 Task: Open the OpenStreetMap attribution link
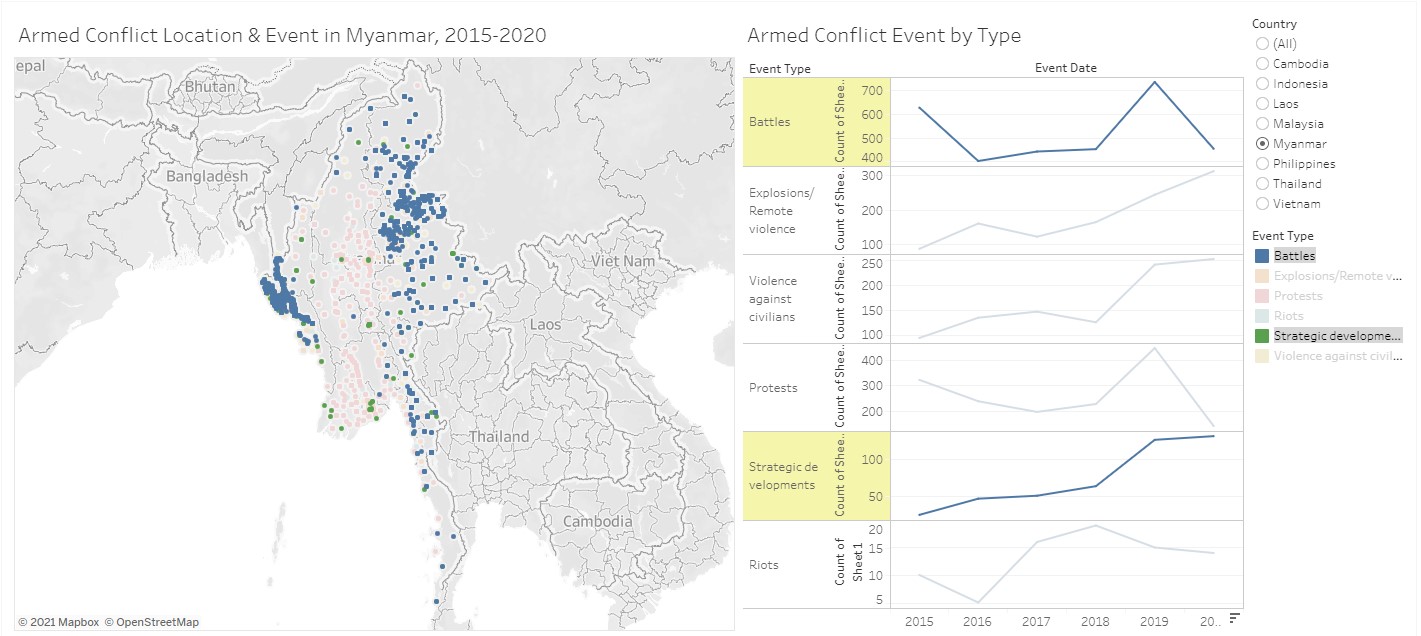154,622
